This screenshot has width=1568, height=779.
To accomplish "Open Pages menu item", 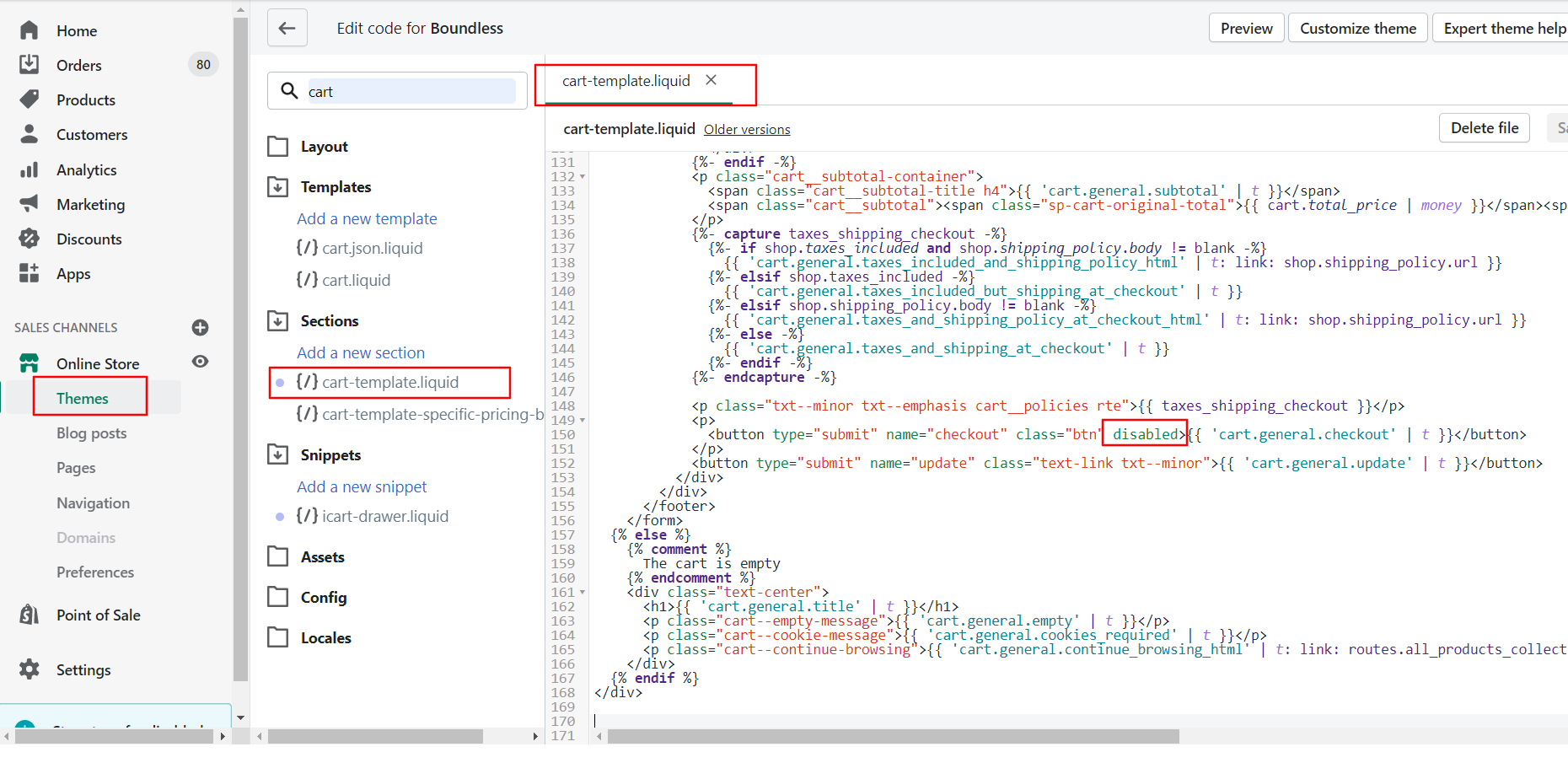I will click(76, 467).
